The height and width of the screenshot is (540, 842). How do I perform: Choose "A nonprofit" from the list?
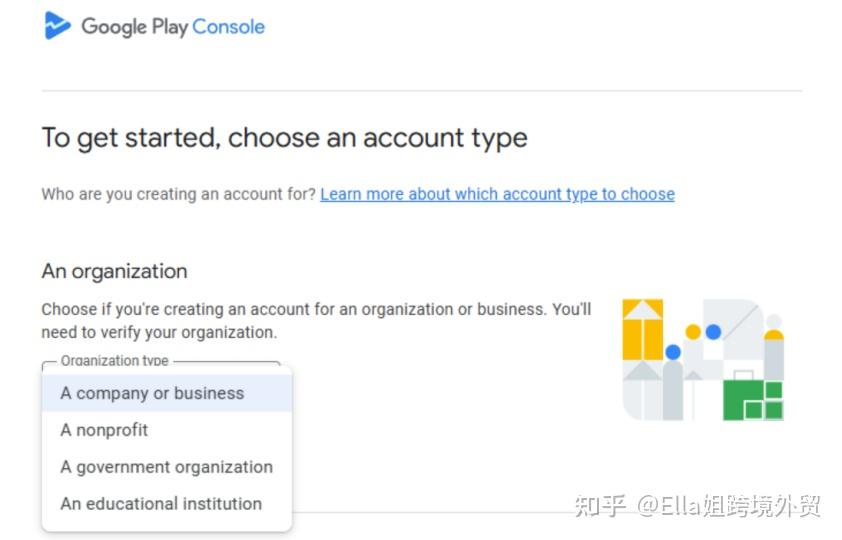[x=104, y=430]
